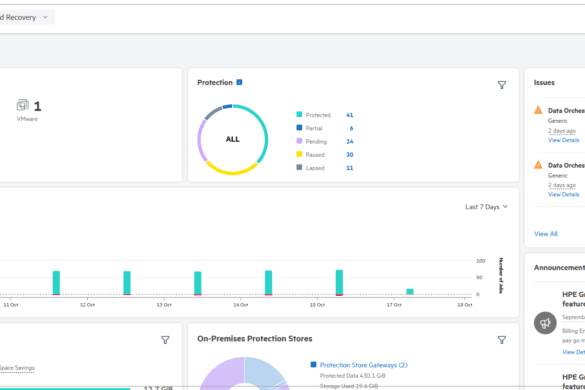
Task: Click the Protection info icon
Action: pos(239,82)
